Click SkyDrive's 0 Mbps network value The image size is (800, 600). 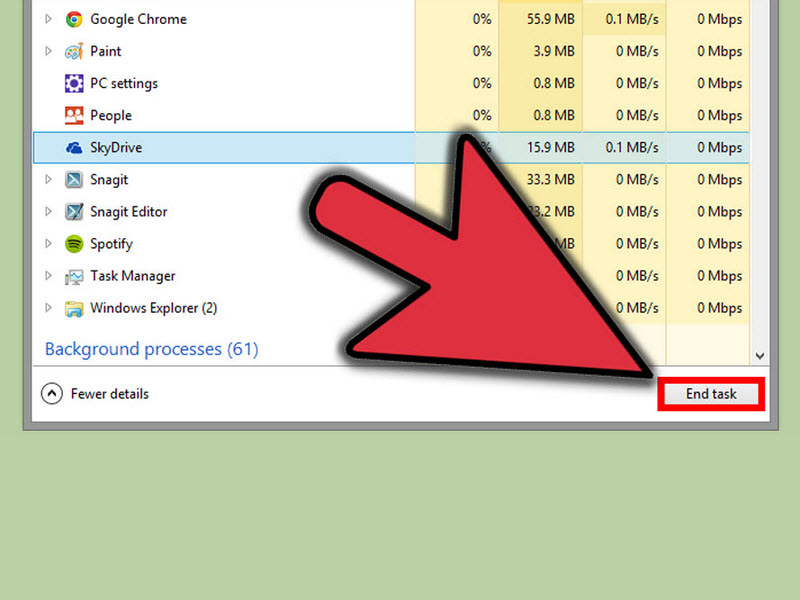[719, 148]
